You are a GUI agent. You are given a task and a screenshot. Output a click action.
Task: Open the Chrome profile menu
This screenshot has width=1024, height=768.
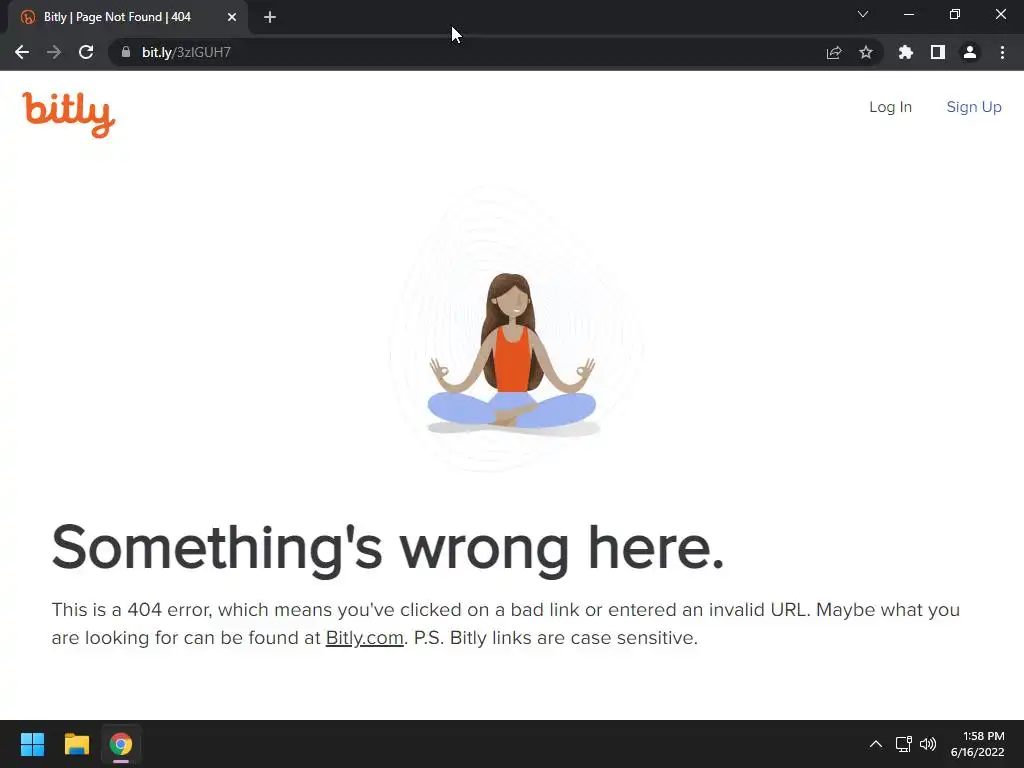(x=970, y=52)
